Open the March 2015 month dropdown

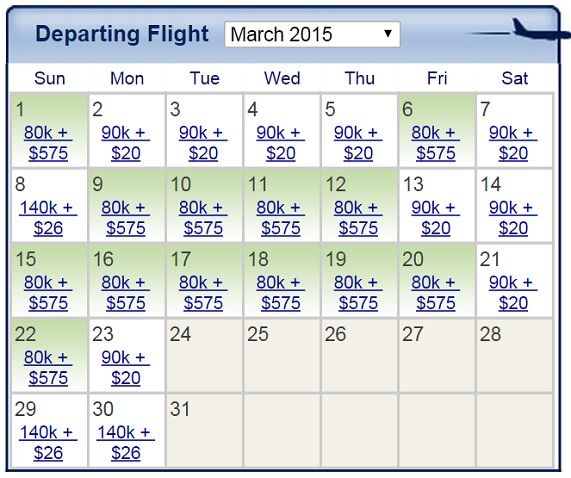pos(312,34)
